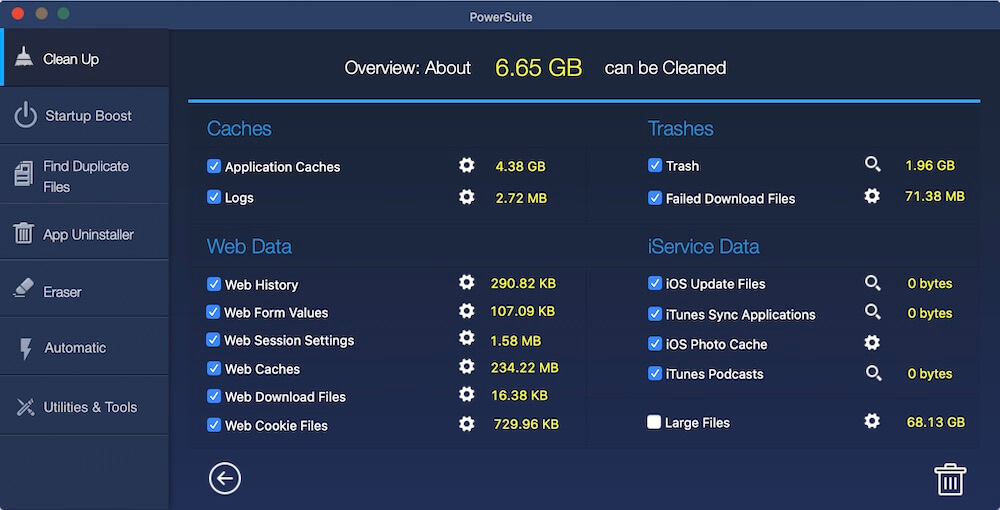Image resolution: width=1000 pixels, height=510 pixels.
Task: Click magnifier beside iTunes Sync Applications
Action: (872, 312)
